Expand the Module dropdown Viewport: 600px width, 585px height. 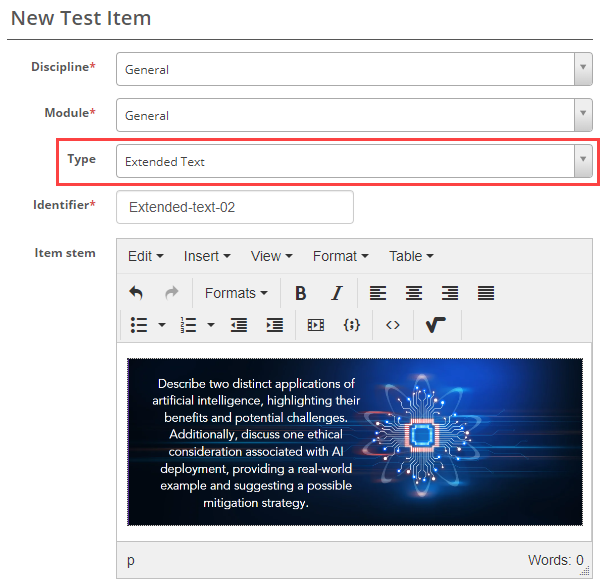click(583, 115)
